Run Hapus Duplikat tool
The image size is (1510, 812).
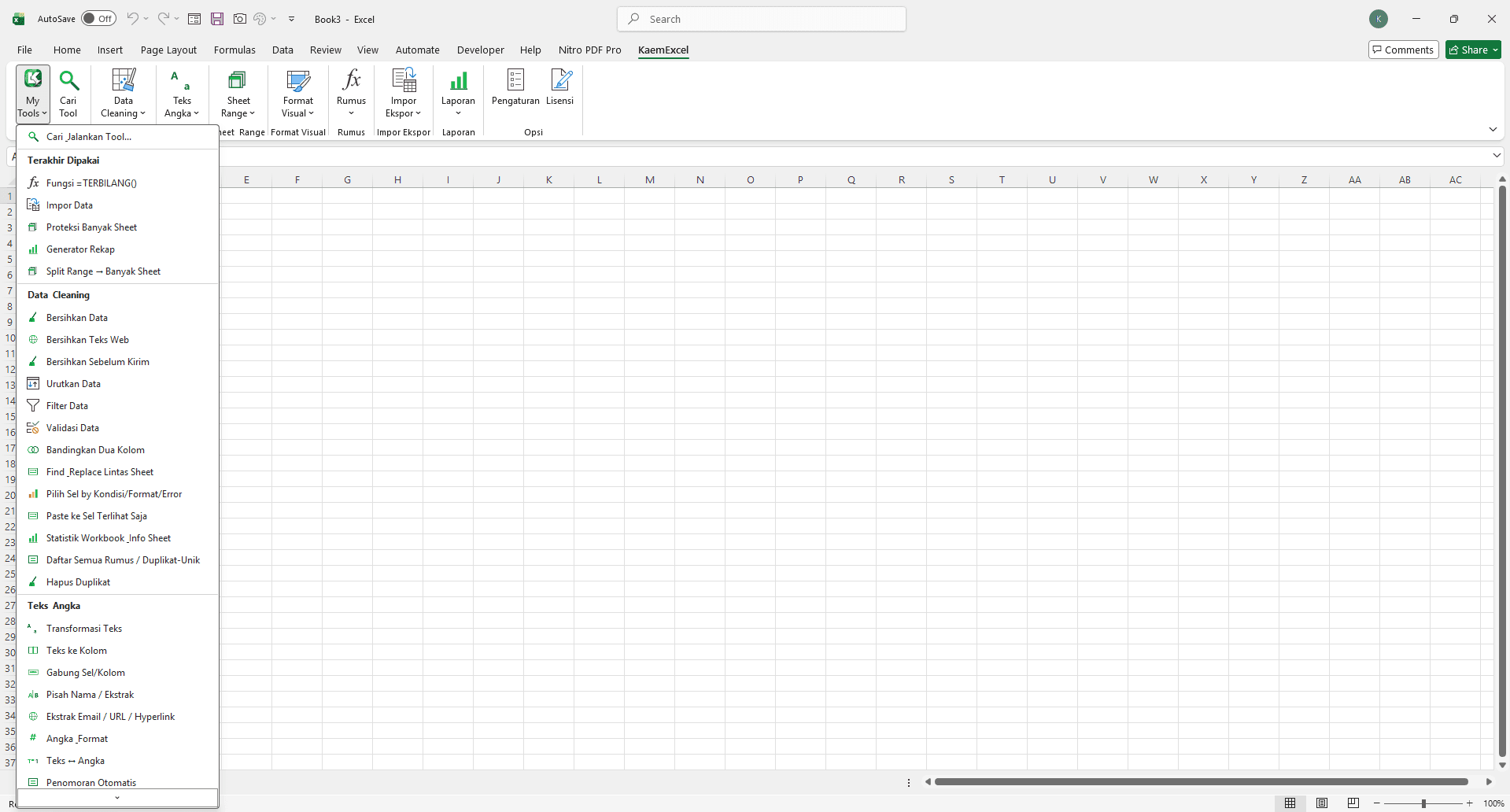click(117, 582)
